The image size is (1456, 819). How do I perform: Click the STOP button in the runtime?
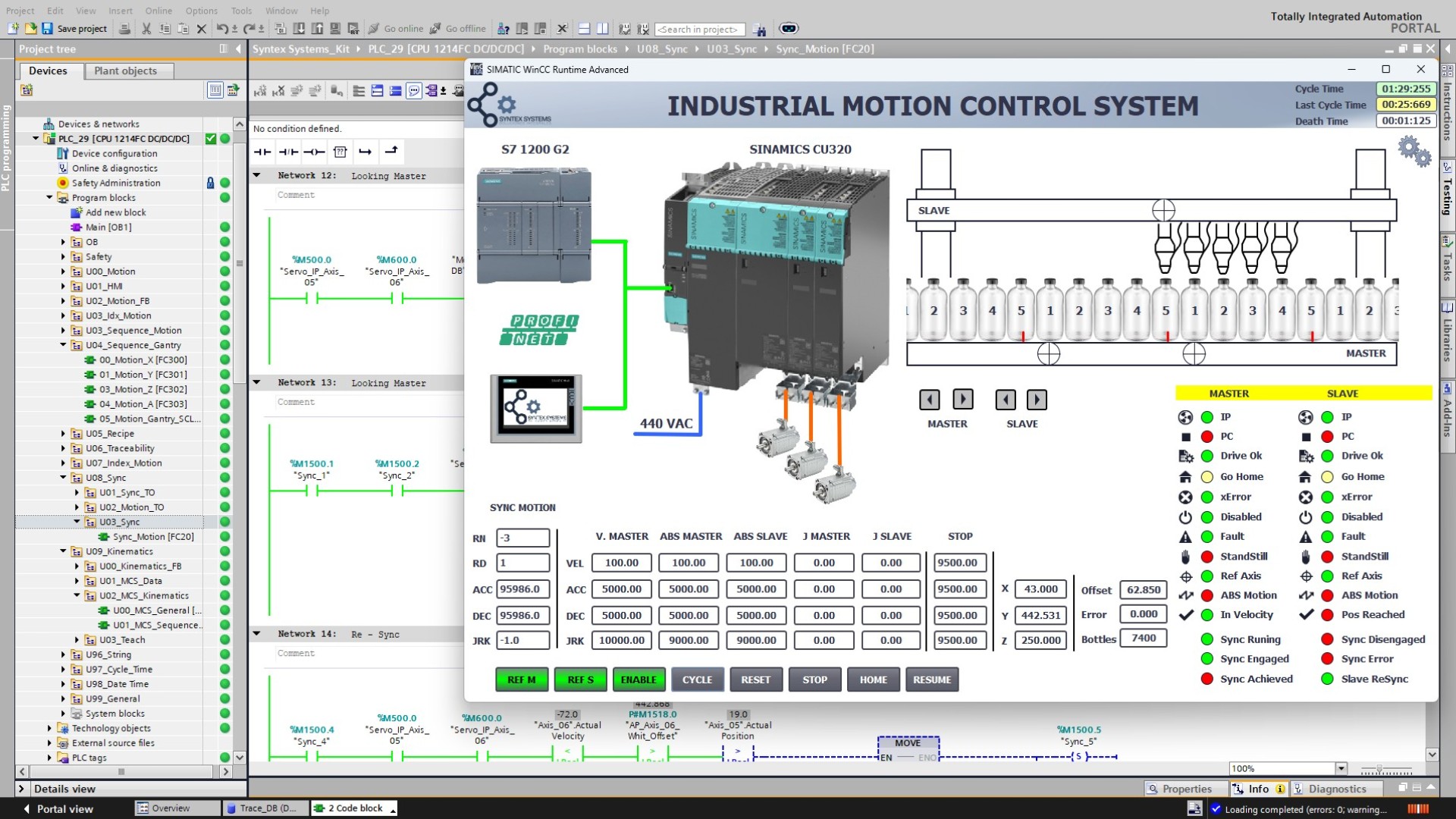click(815, 679)
